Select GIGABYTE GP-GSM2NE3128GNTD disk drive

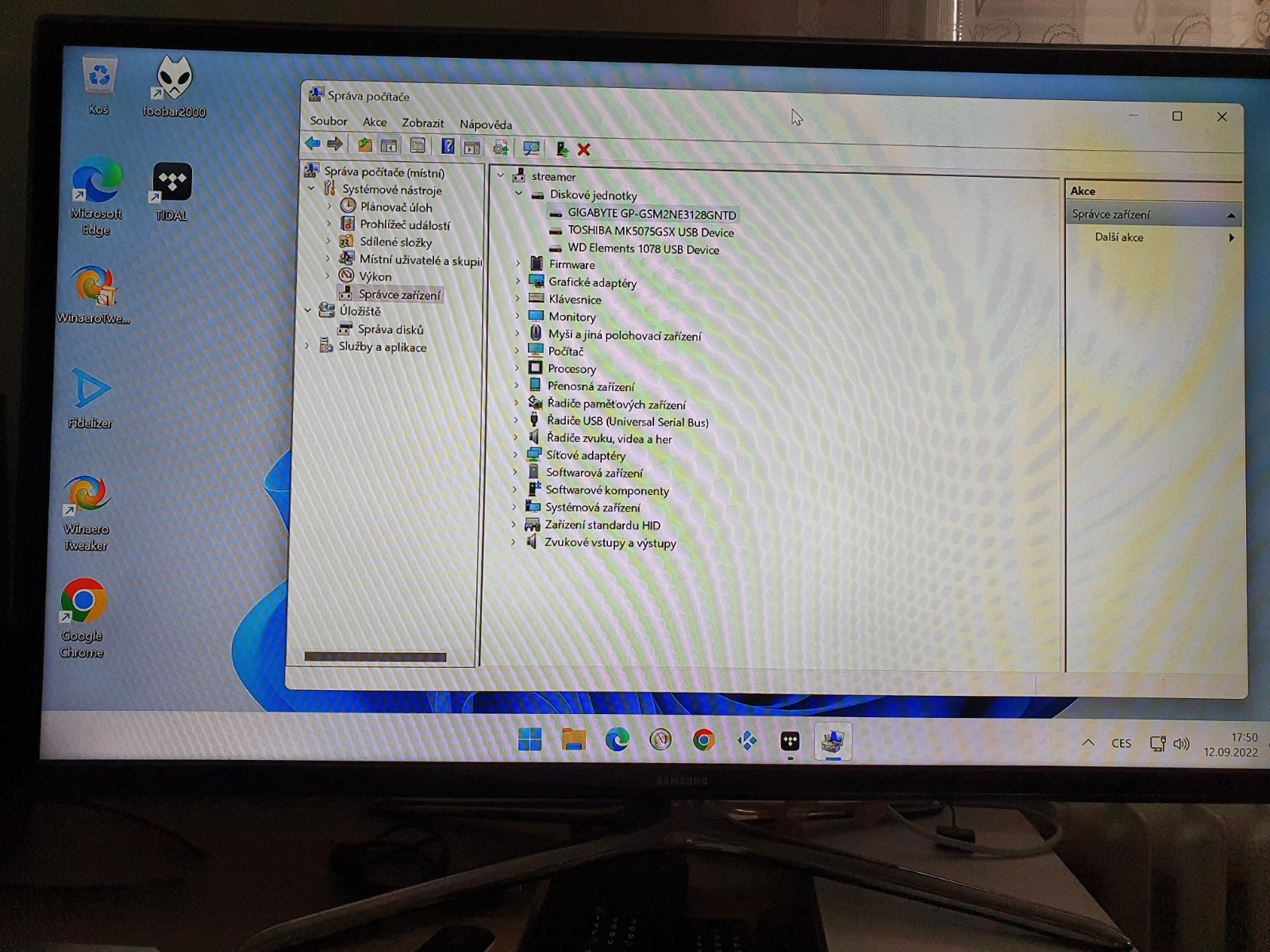click(651, 214)
